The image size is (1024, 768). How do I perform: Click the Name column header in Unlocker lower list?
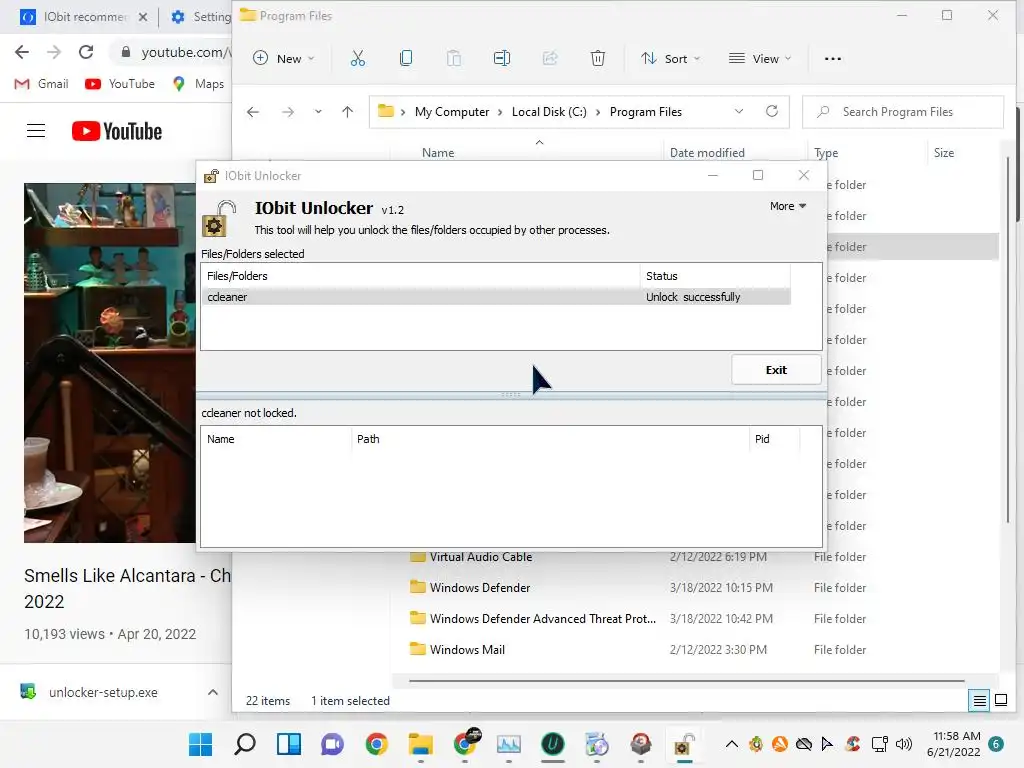(276, 440)
